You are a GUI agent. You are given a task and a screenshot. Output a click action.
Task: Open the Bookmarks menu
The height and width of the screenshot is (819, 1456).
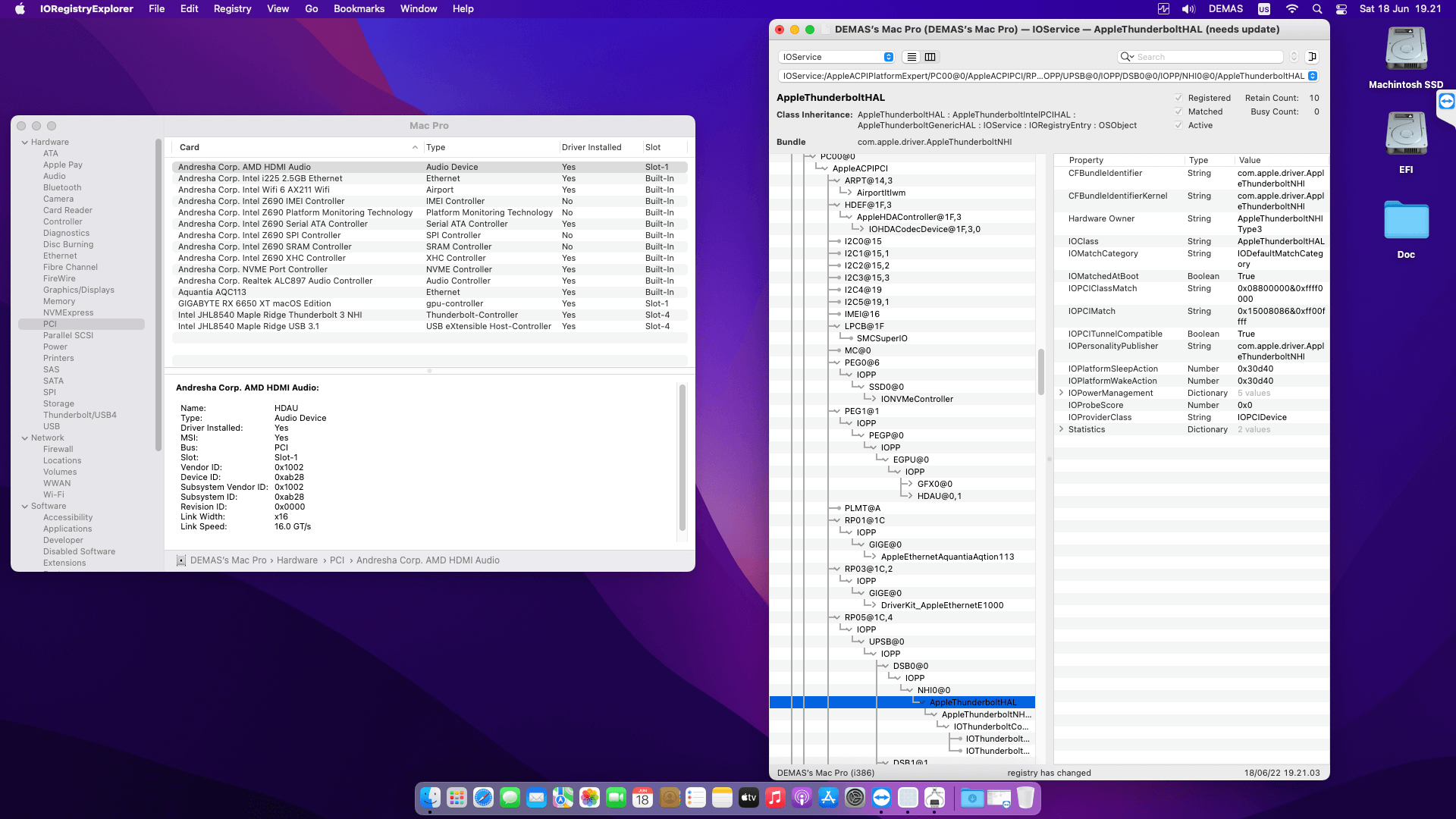(359, 9)
